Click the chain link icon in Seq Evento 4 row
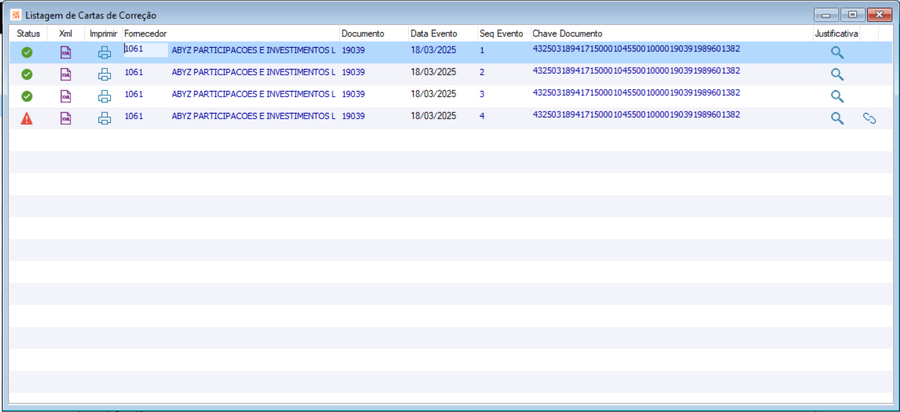Screen dimensions: 900x412 coord(870,119)
